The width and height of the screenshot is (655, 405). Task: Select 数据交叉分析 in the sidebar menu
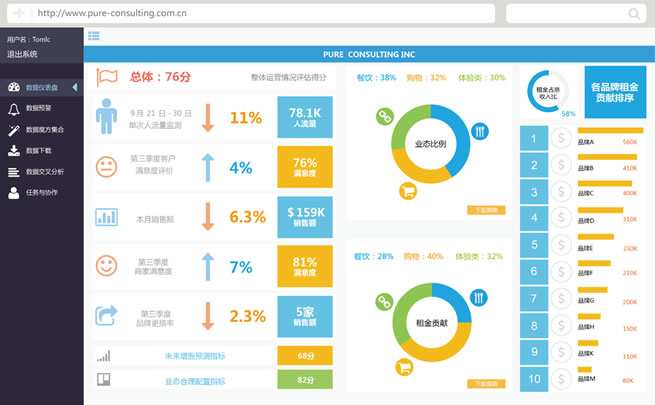click(49, 171)
